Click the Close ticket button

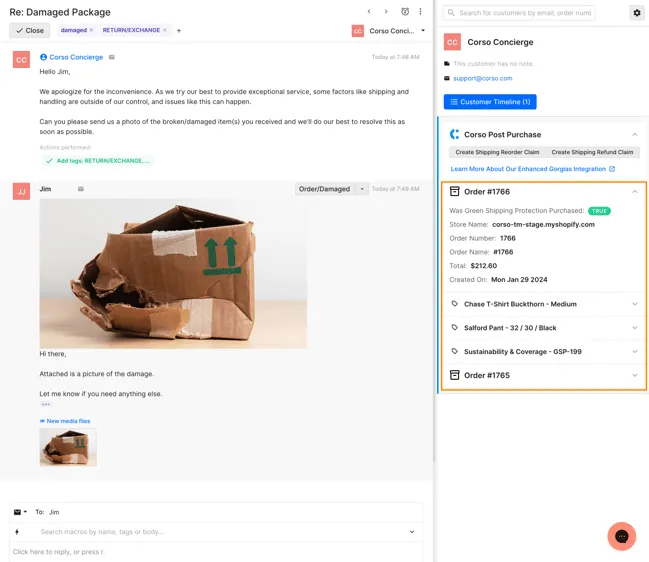click(30, 31)
